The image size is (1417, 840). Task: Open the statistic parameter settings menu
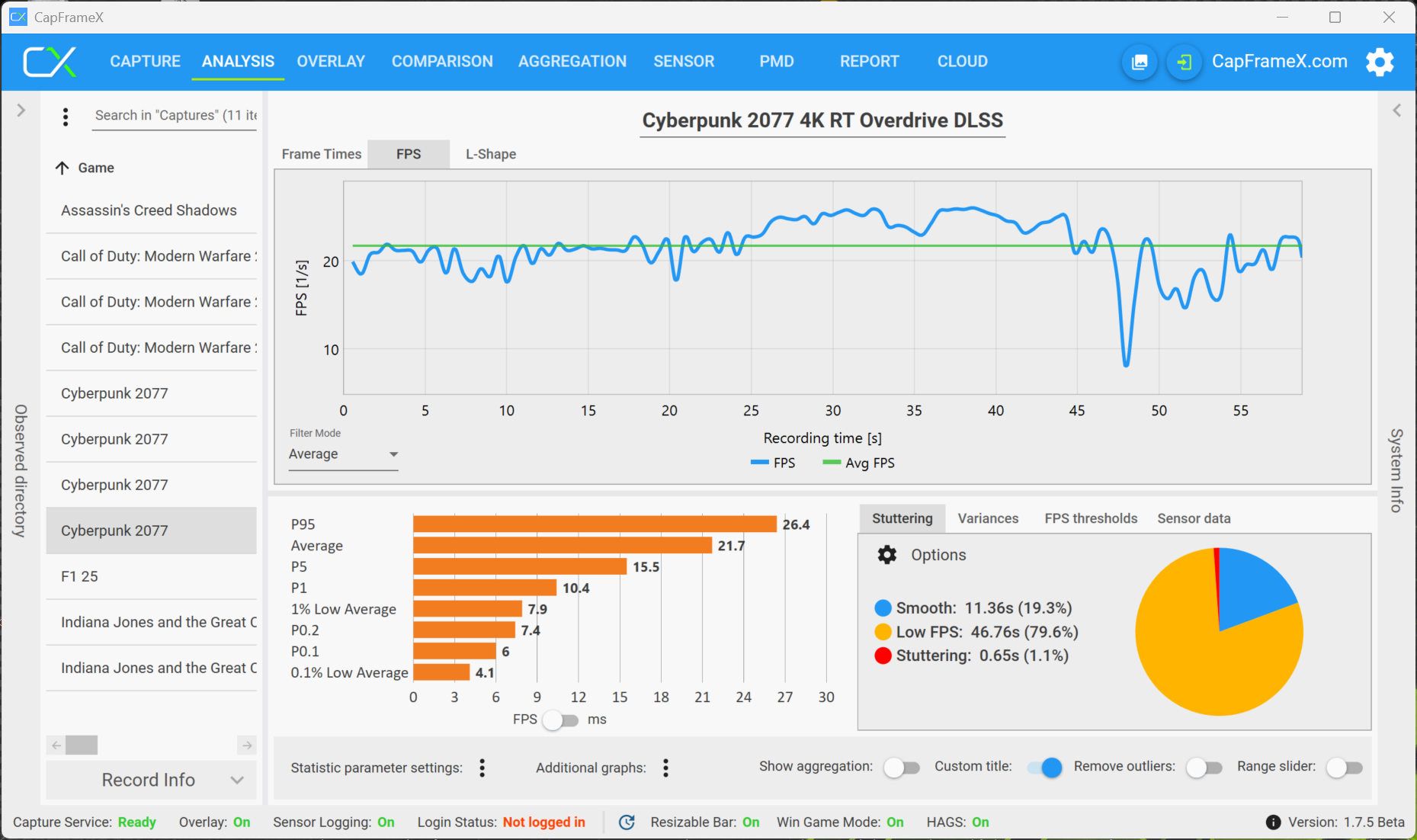coord(482,768)
